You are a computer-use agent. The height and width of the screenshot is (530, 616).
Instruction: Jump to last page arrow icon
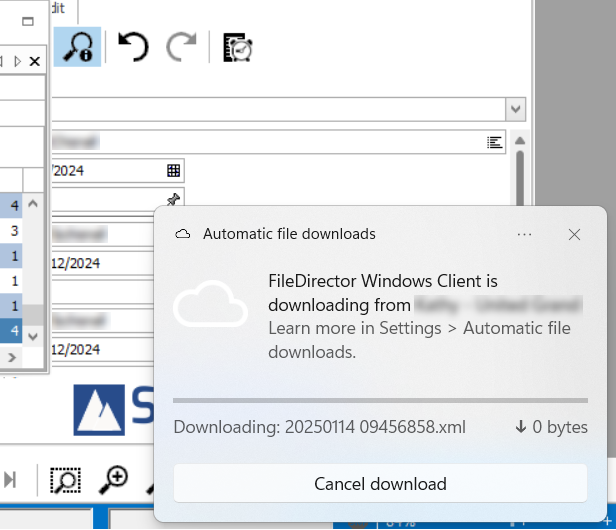tap(10, 480)
